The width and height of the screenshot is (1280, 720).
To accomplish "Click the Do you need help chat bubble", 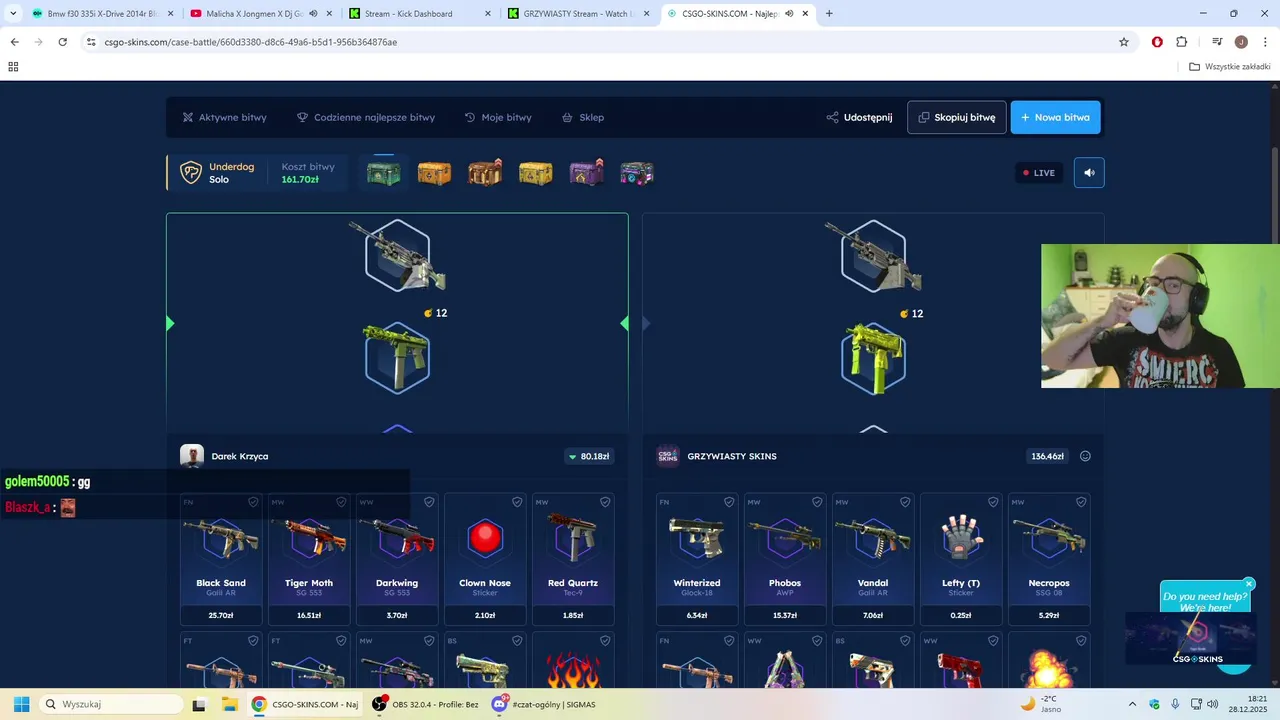I will point(1205,602).
